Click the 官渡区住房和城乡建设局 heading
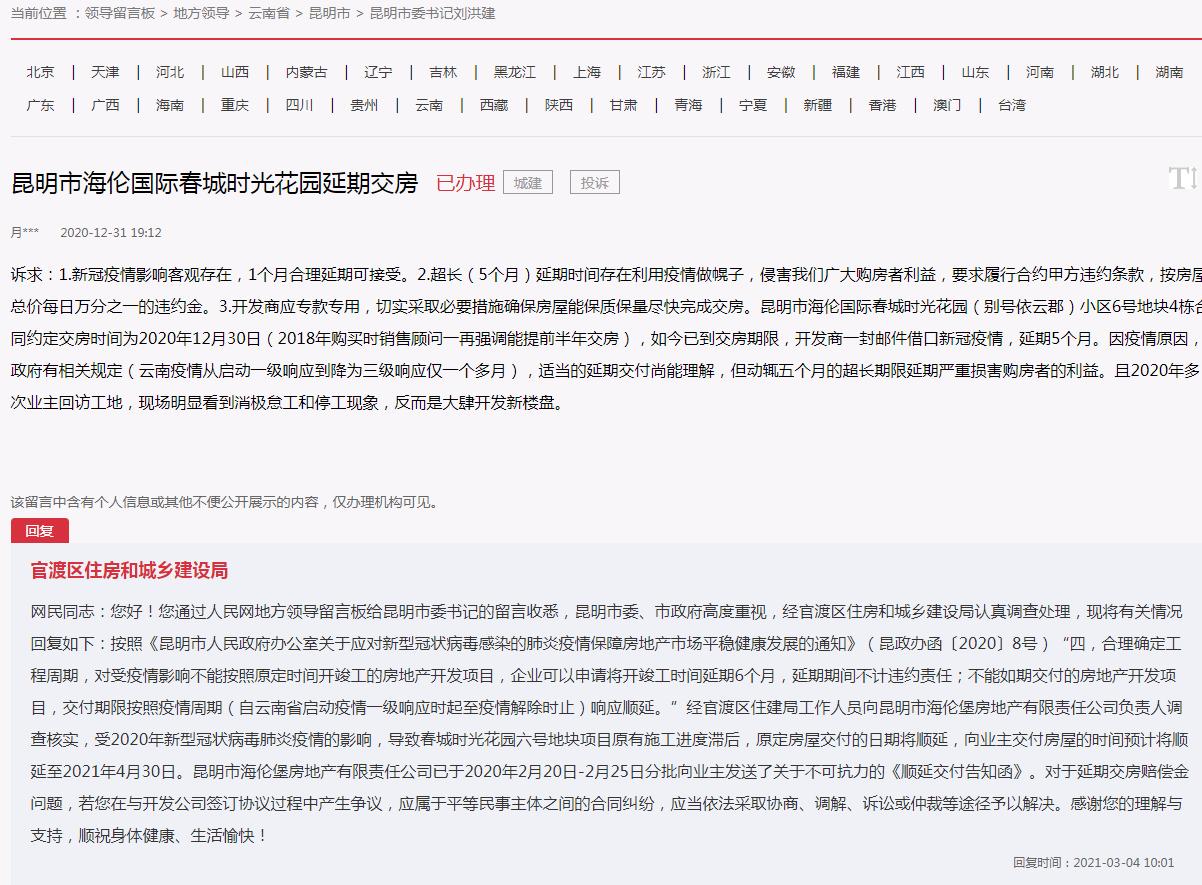This screenshot has height=885, width=1202. tap(129, 570)
